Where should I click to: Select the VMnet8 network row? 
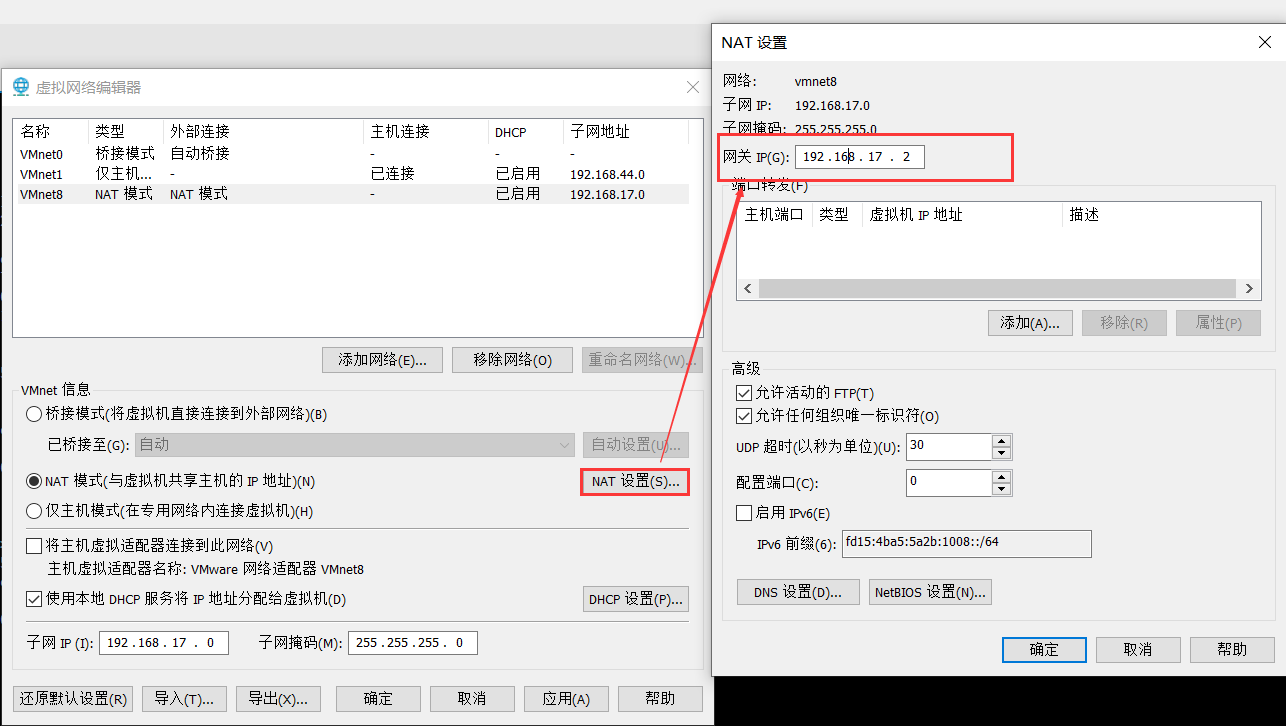[351, 194]
